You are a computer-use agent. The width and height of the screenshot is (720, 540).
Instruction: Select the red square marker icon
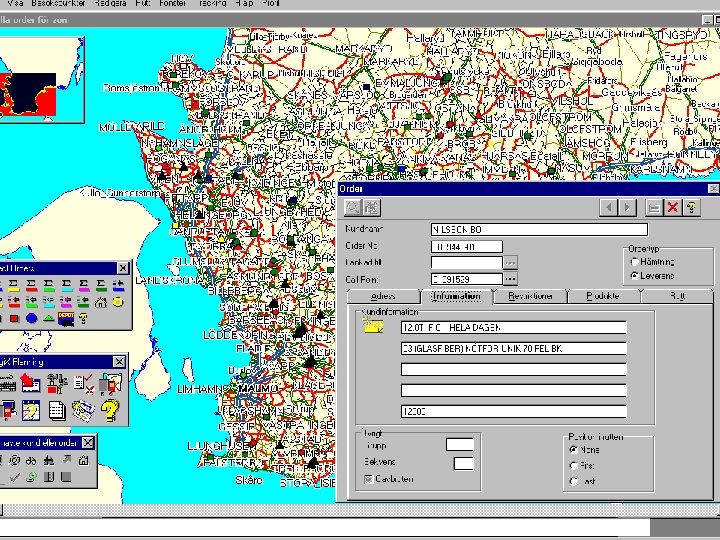[x=14, y=318]
